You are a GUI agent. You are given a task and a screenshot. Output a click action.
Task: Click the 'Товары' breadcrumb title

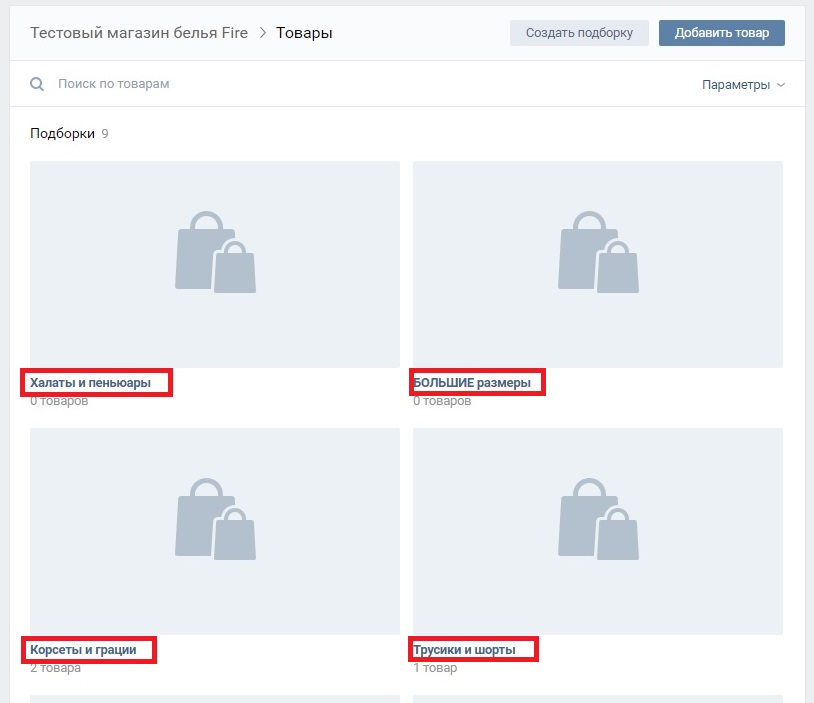tap(304, 33)
